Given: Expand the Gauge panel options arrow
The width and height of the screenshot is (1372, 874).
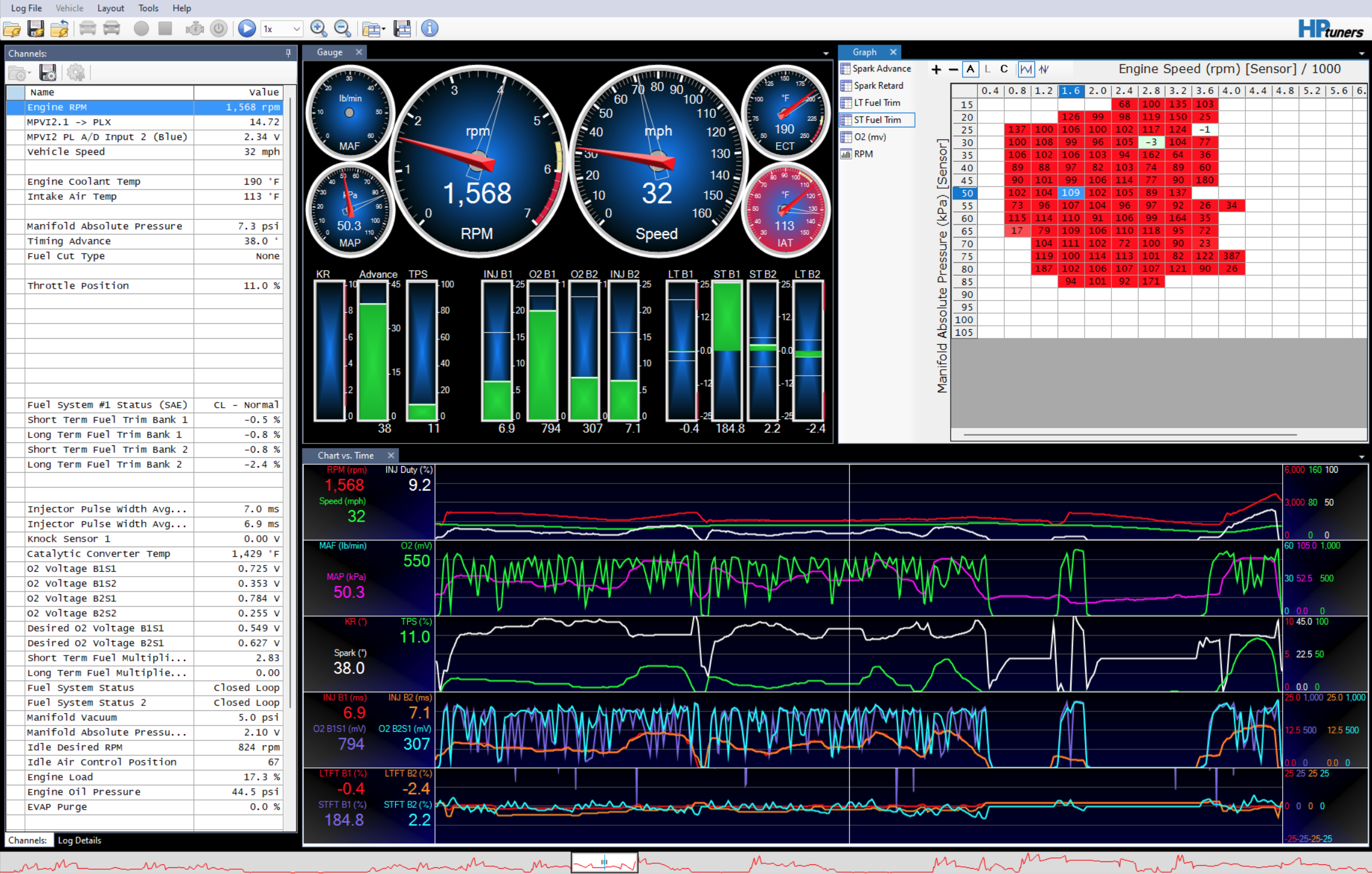Looking at the screenshot, I should (x=826, y=54).
